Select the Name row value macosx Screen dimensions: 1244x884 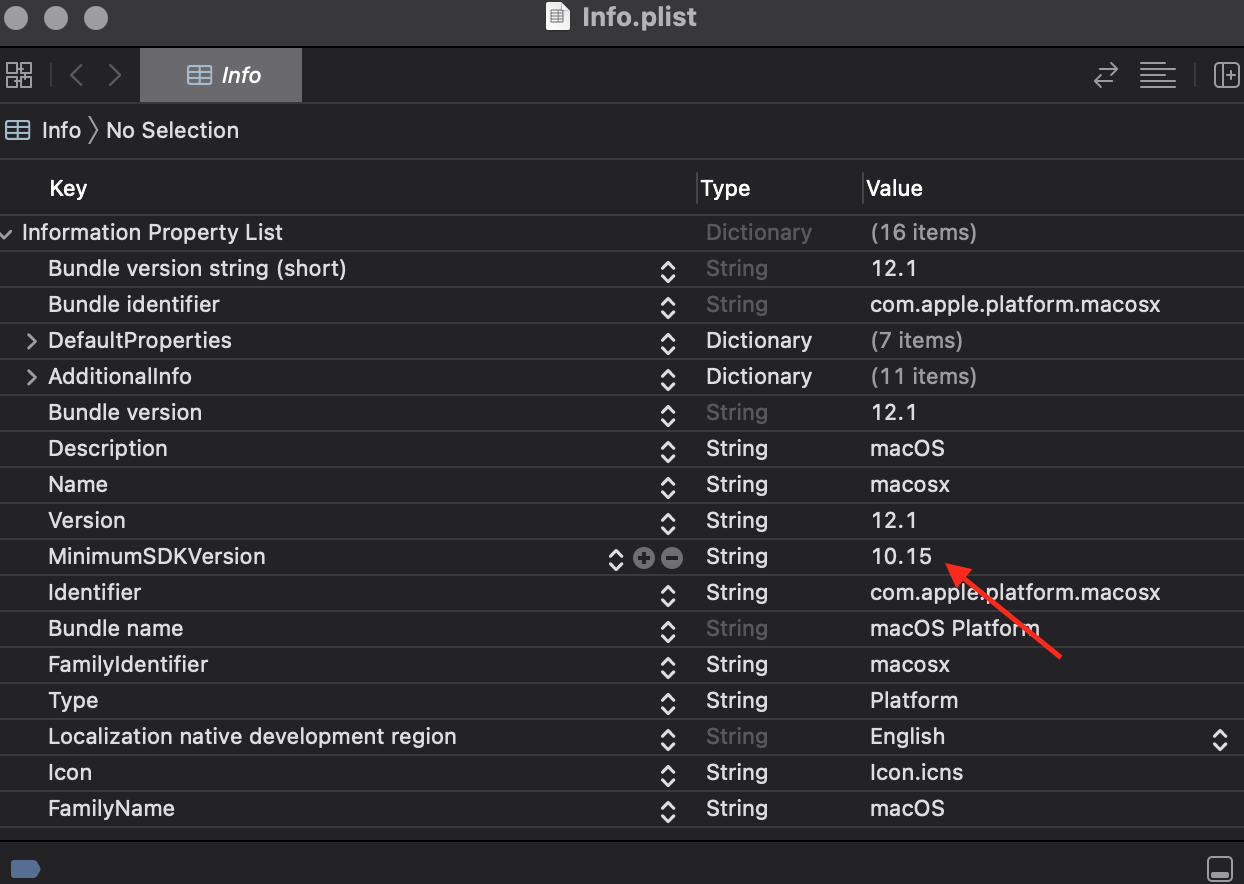click(910, 485)
